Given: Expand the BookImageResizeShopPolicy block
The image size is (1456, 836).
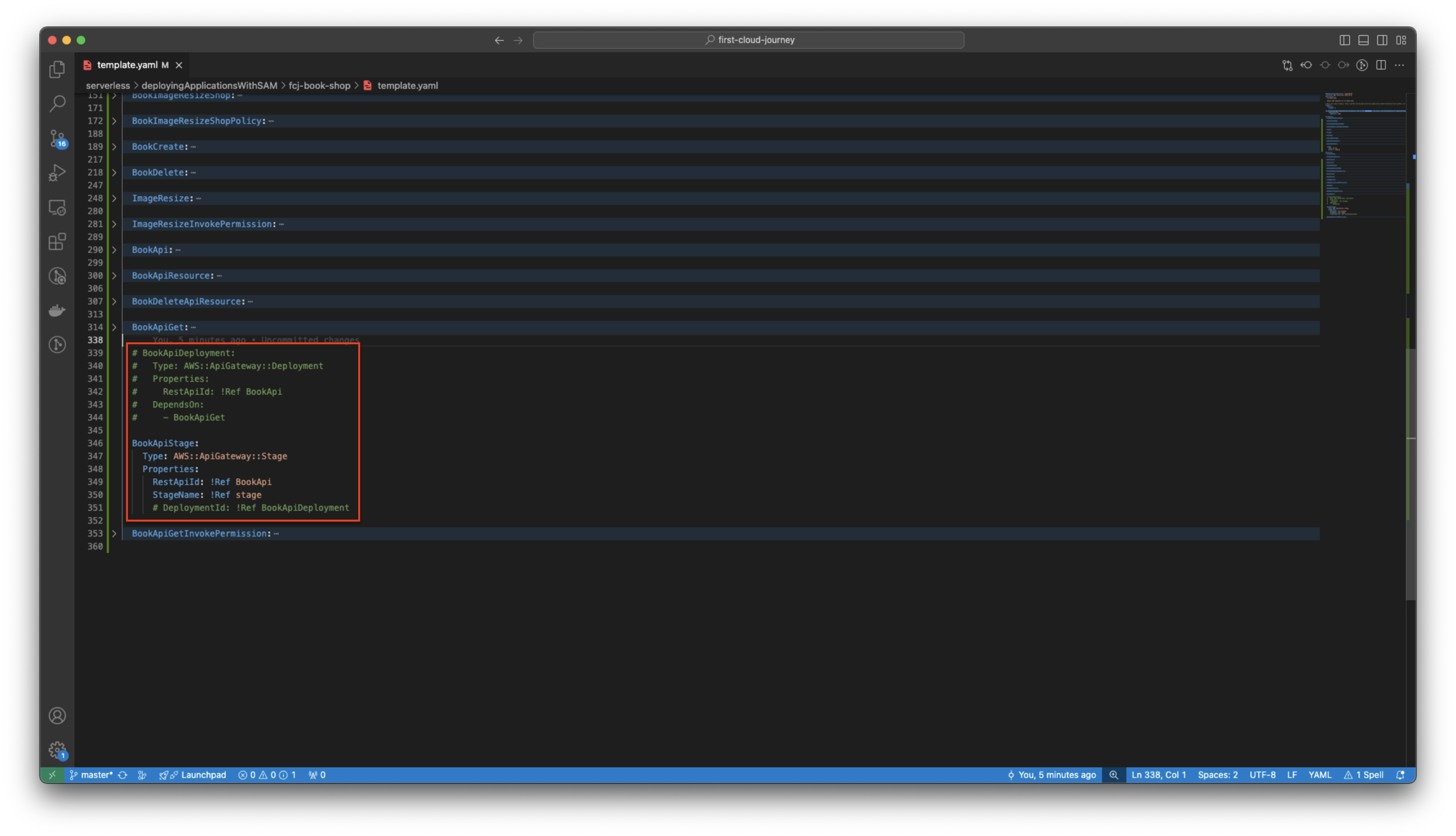Looking at the screenshot, I should coord(114,121).
